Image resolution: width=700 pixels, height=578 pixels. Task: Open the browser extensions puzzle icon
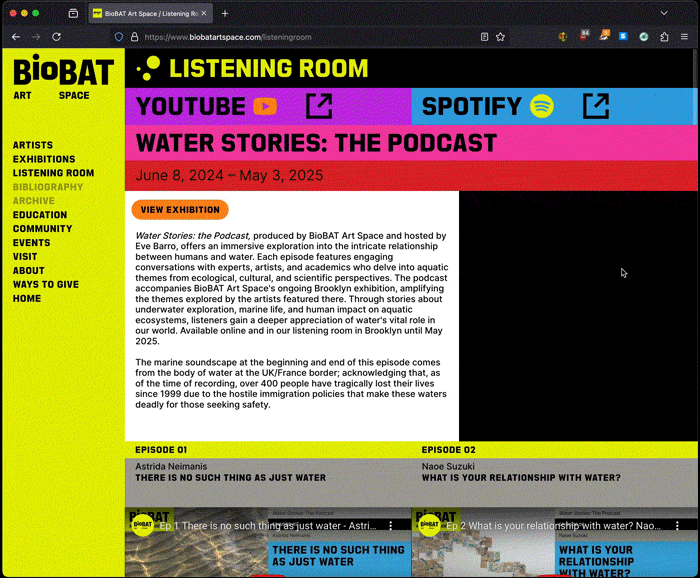click(663, 37)
